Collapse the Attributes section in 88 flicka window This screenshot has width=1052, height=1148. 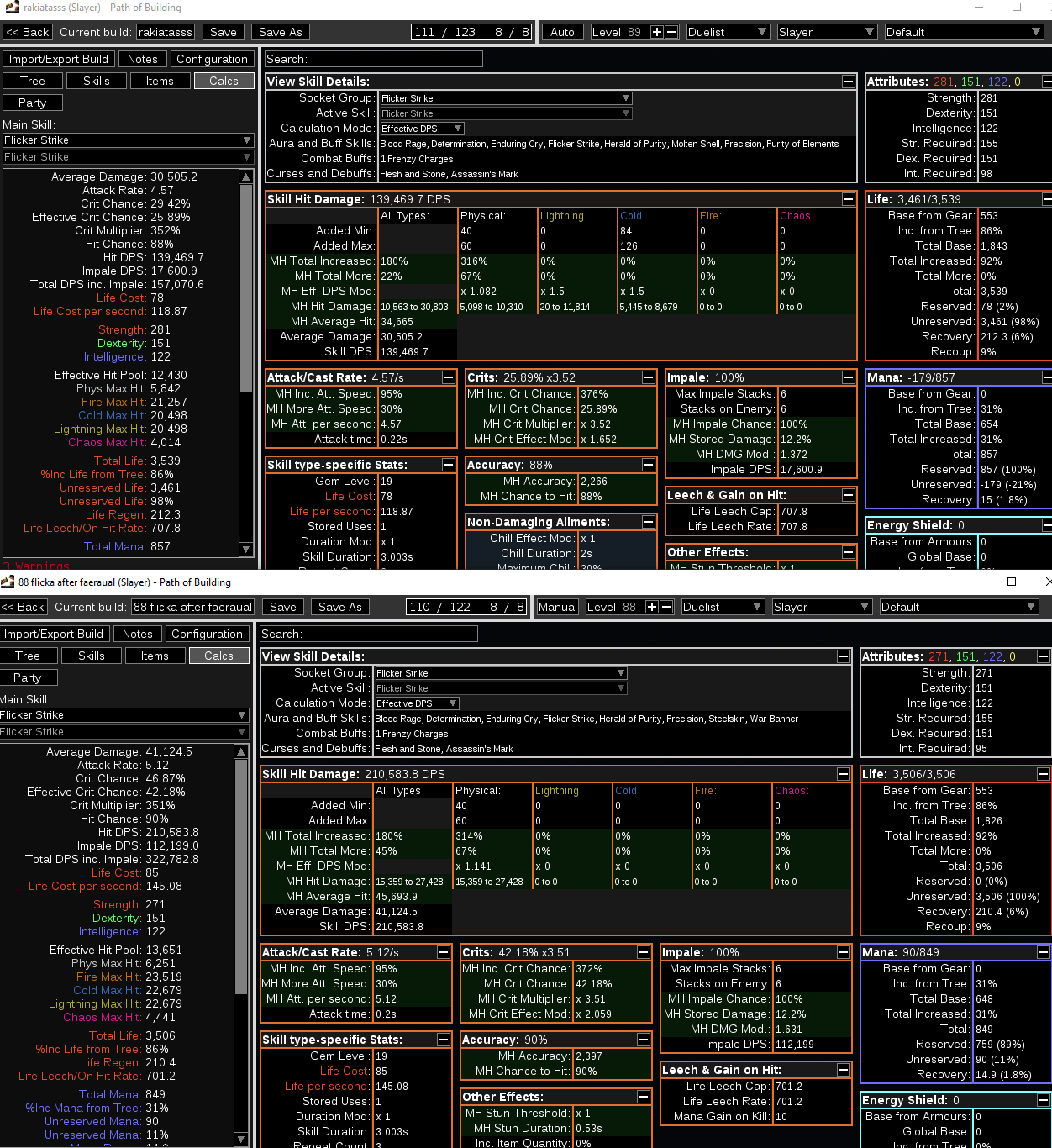pyautogui.click(x=1043, y=656)
